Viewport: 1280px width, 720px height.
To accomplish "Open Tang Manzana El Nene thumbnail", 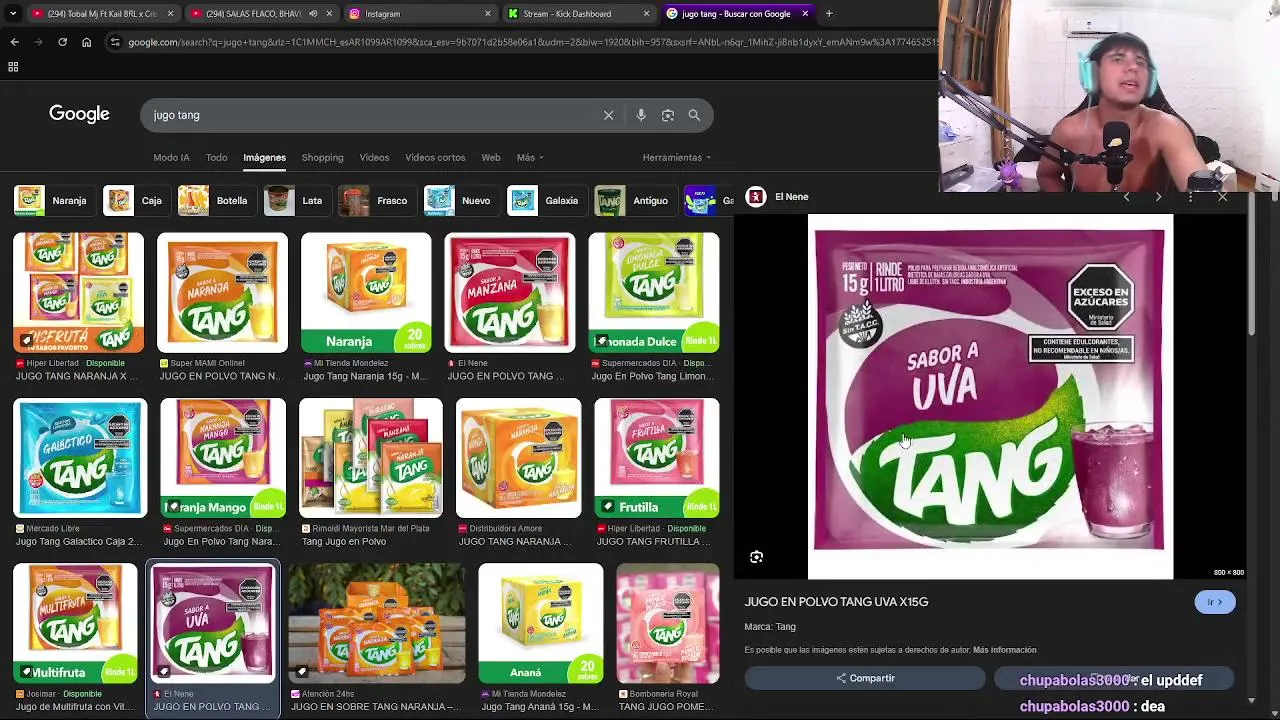I will [x=510, y=293].
